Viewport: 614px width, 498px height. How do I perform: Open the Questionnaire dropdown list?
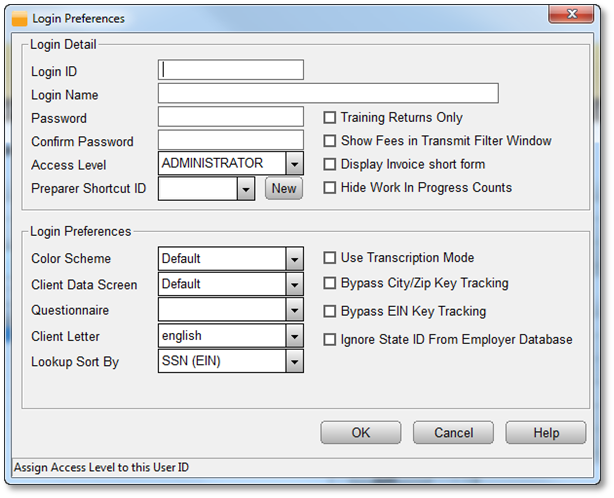tap(294, 310)
